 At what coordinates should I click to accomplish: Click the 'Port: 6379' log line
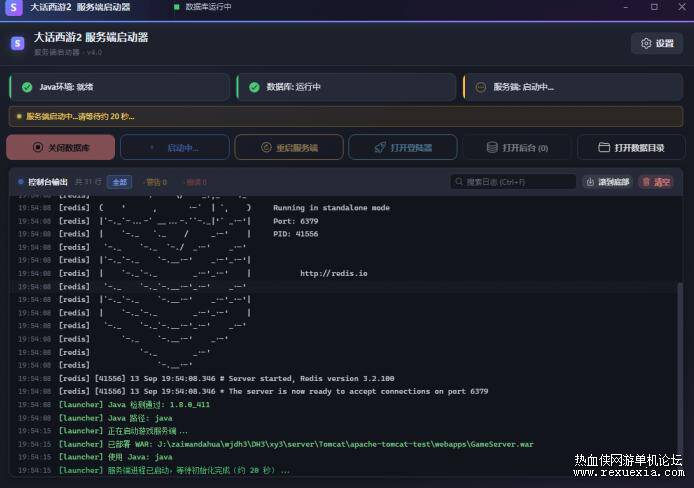pyautogui.click(x=296, y=221)
